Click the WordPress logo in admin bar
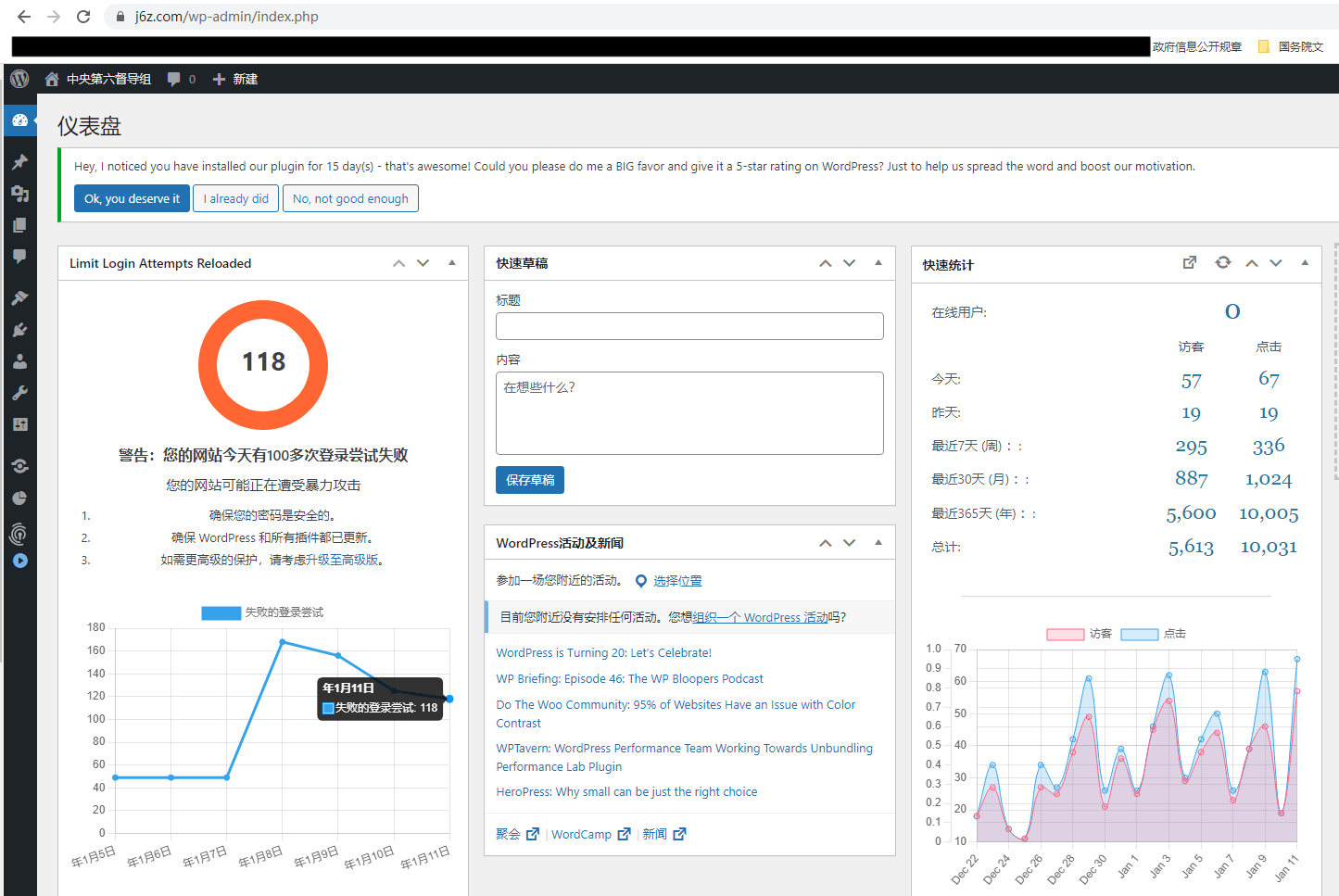Screen dimensions: 1339x896 [x=19, y=79]
